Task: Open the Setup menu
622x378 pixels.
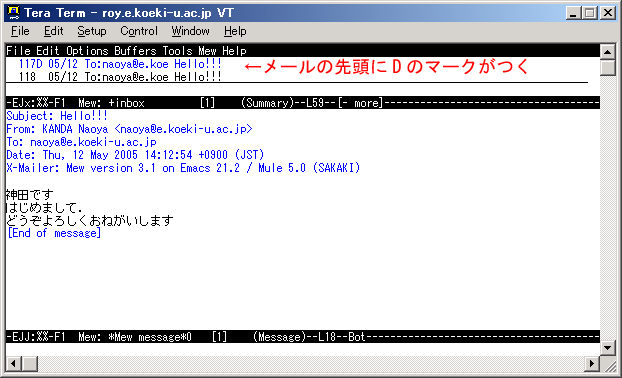Action: pyautogui.click(x=92, y=31)
